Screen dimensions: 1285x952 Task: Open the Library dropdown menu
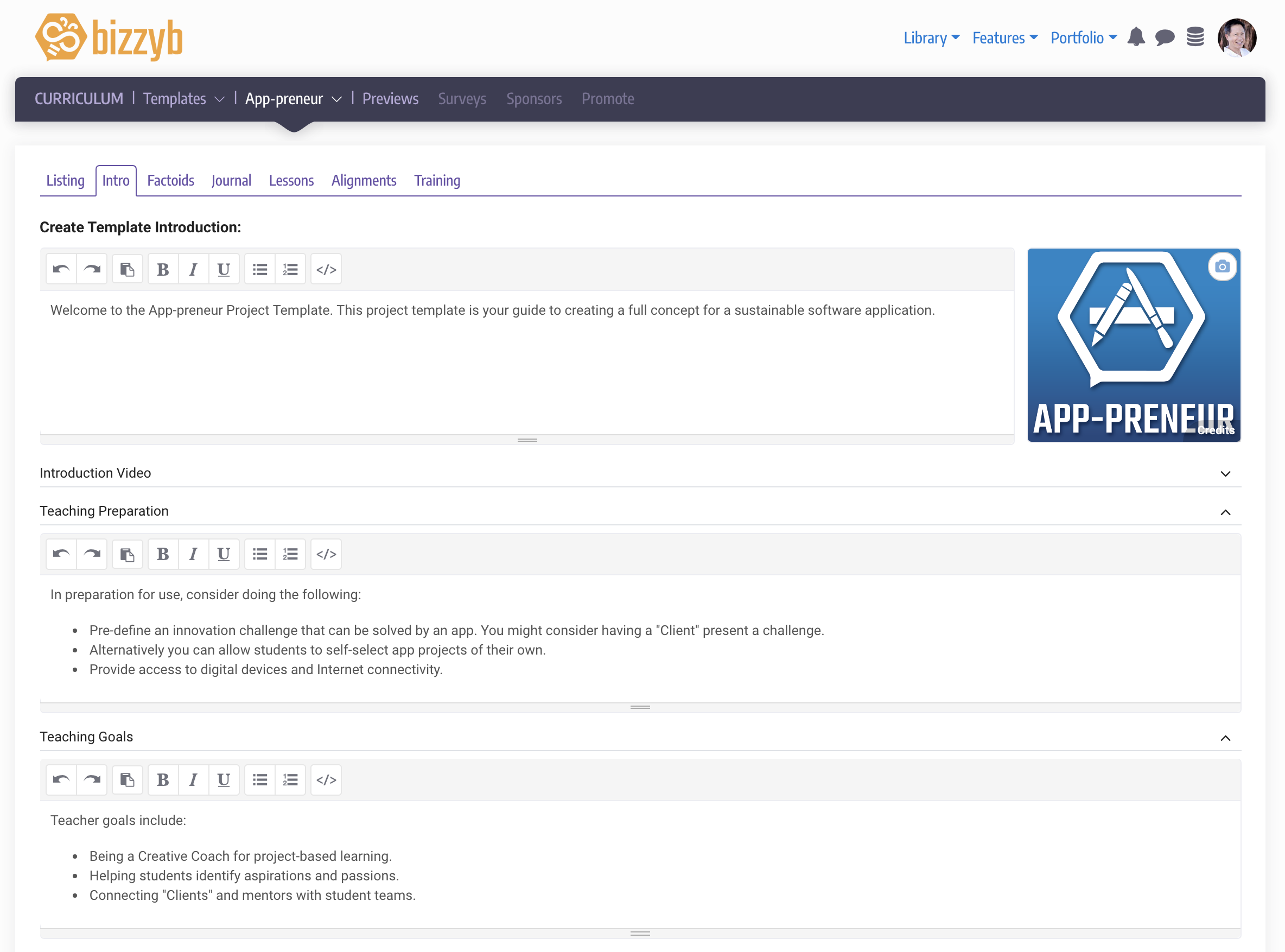(x=931, y=38)
